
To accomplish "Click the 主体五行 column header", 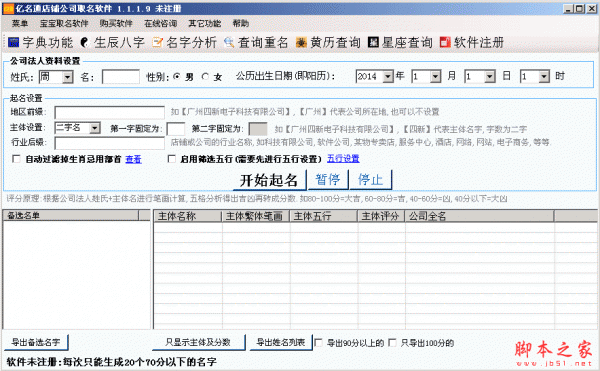I will coord(323,216).
